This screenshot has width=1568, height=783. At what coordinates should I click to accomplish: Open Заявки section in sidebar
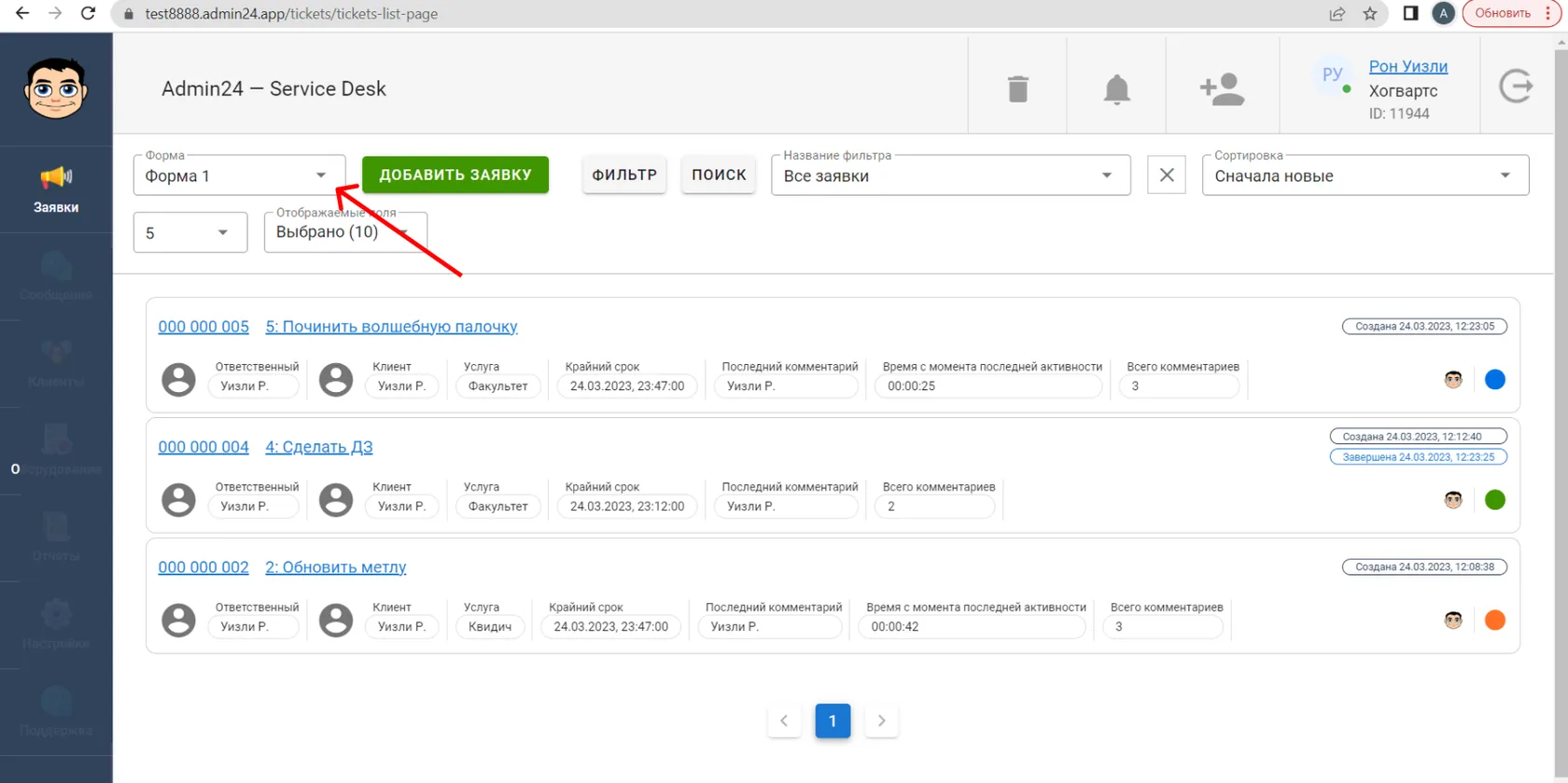point(56,189)
